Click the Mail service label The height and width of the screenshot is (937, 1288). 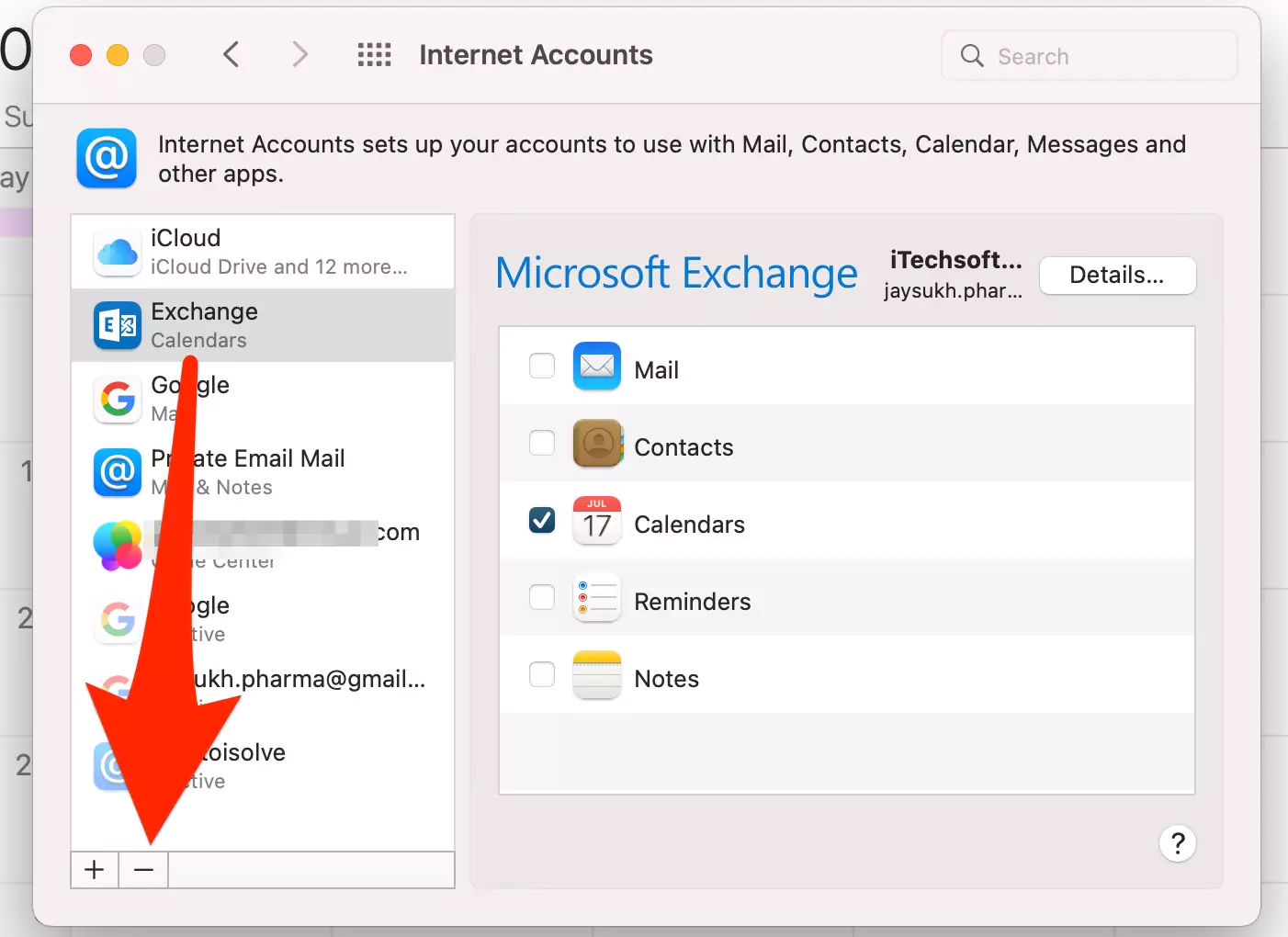coord(657,370)
